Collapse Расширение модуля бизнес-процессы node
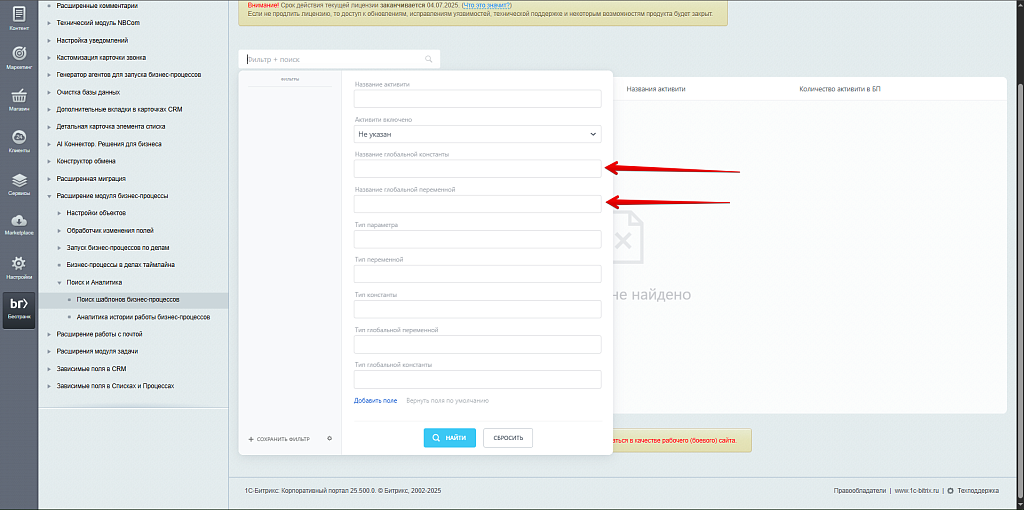 [x=50, y=196]
